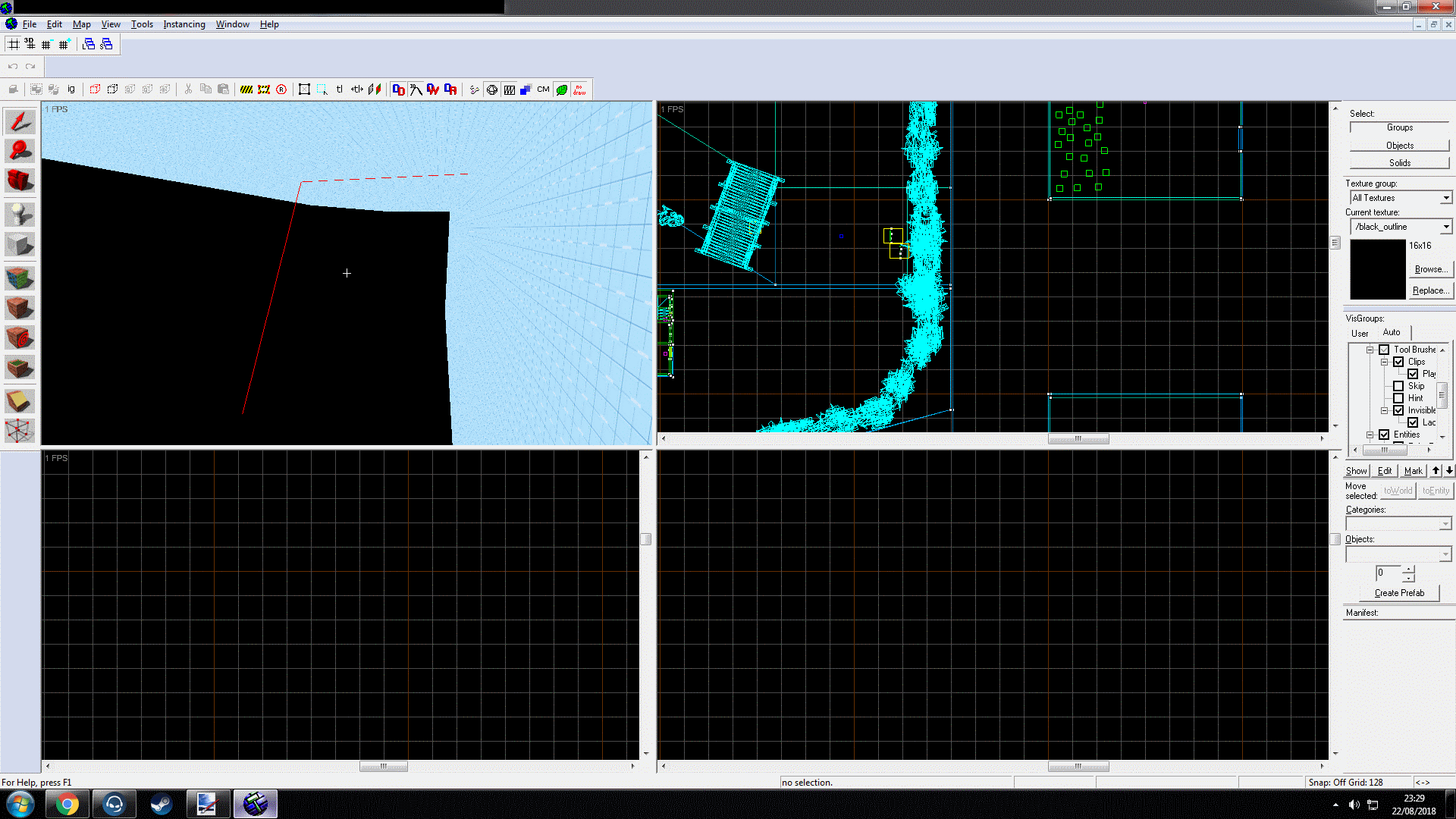The height and width of the screenshot is (819, 1456).
Task: Click the Edit cordon bounds icon
Action: [264, 89]
